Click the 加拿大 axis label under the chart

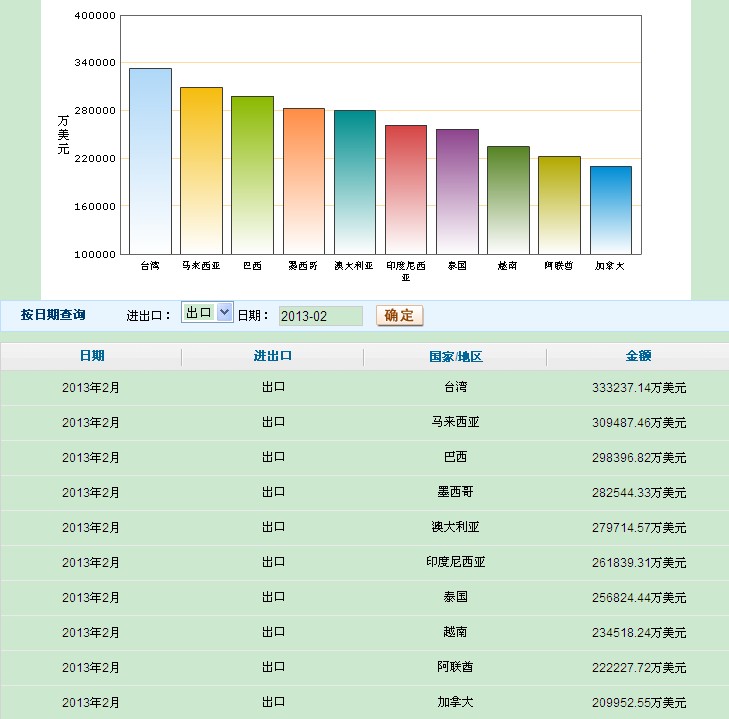coord(610,266)
